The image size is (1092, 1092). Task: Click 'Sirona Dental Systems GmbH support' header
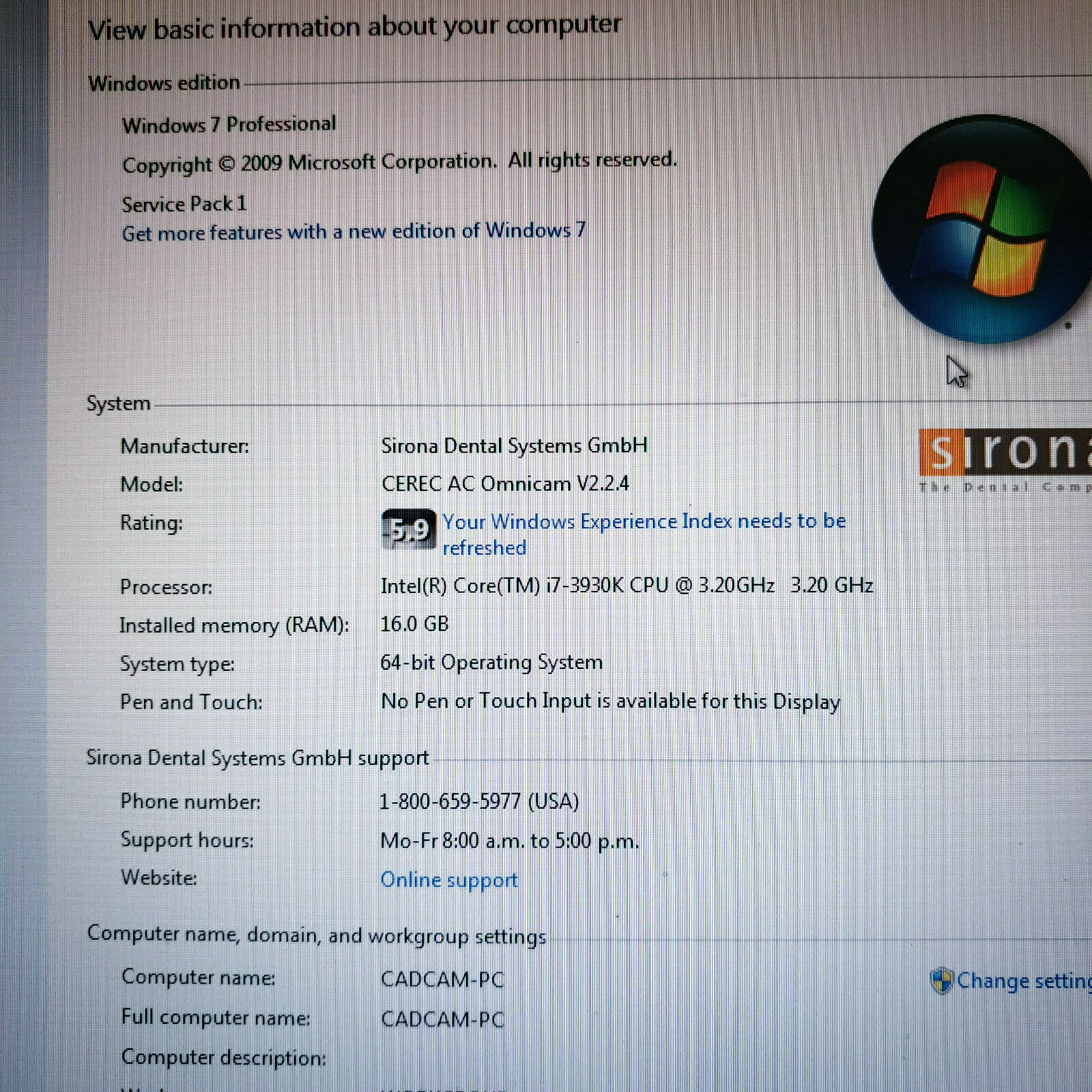(257, 758)
